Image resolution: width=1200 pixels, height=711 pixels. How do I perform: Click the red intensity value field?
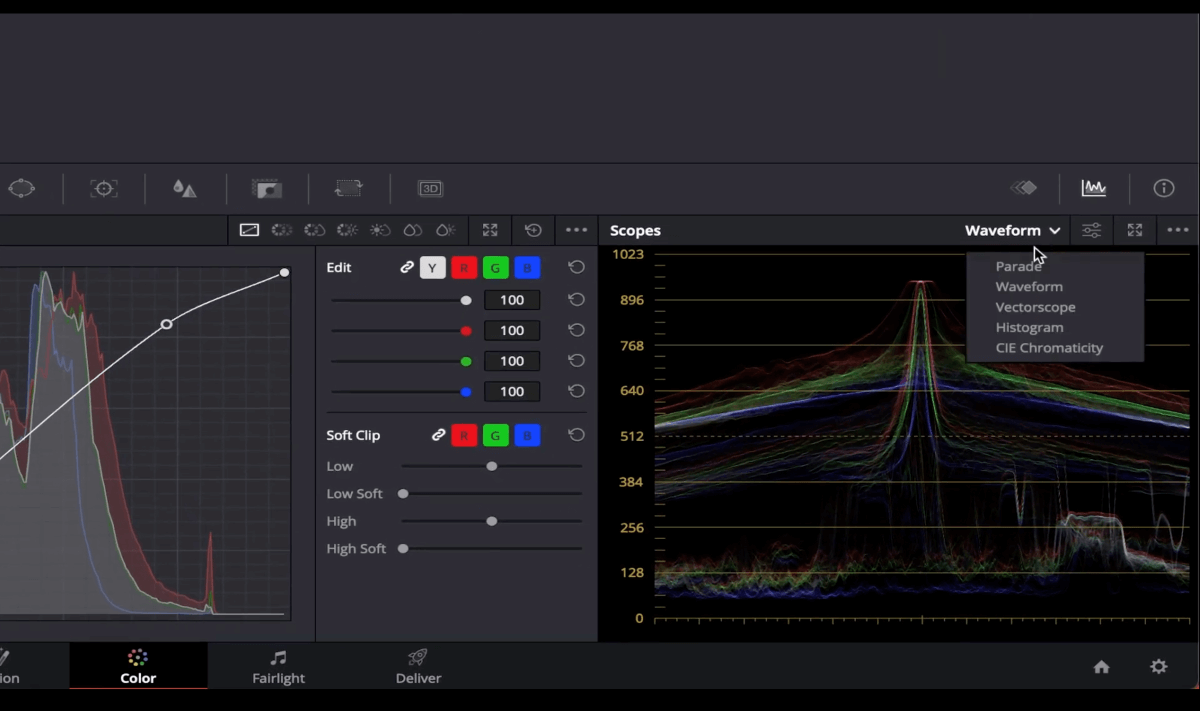[512, 330]
